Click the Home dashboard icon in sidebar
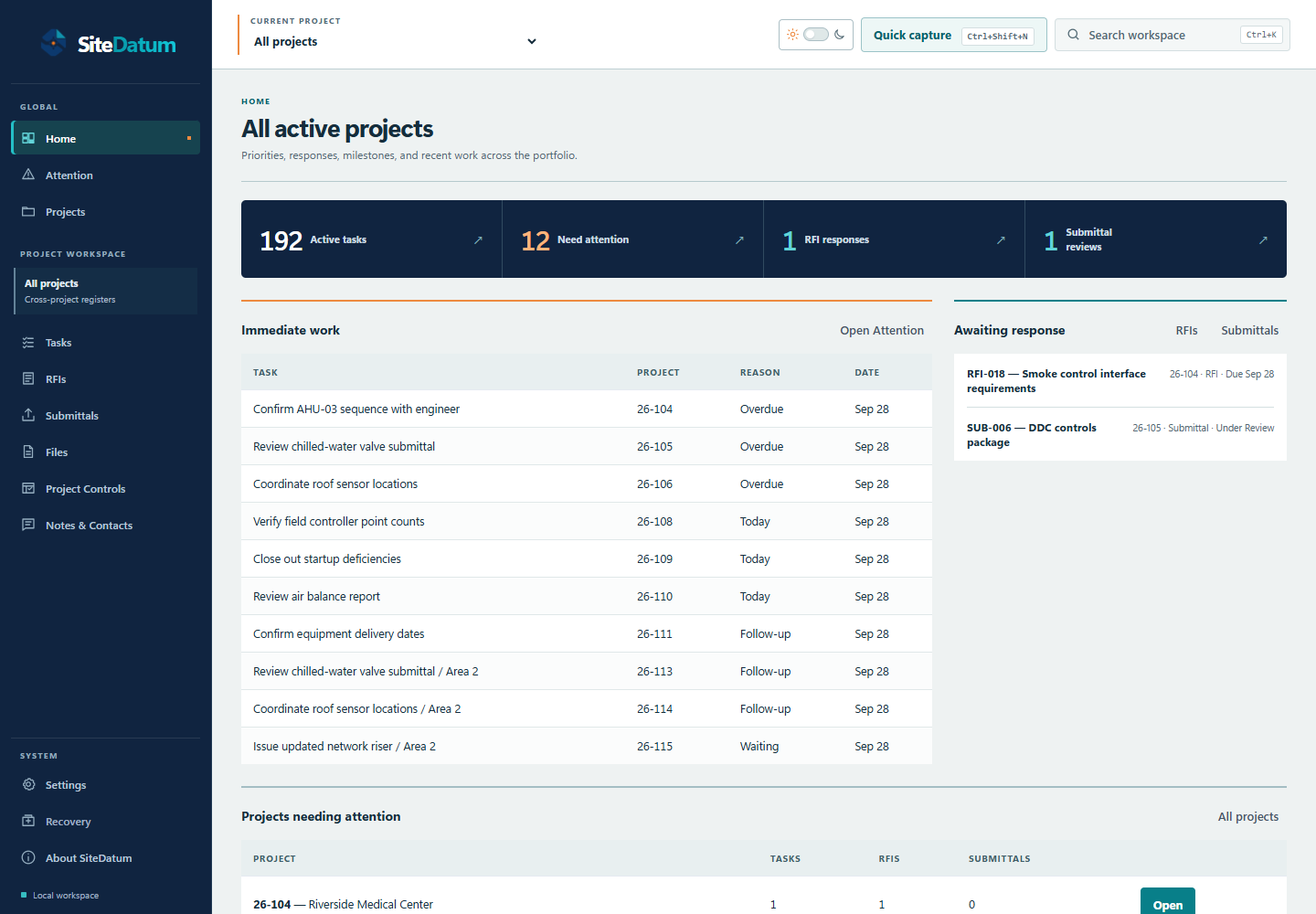The image size is (1316, 914). pyautogui.click(x=28, y=138)
